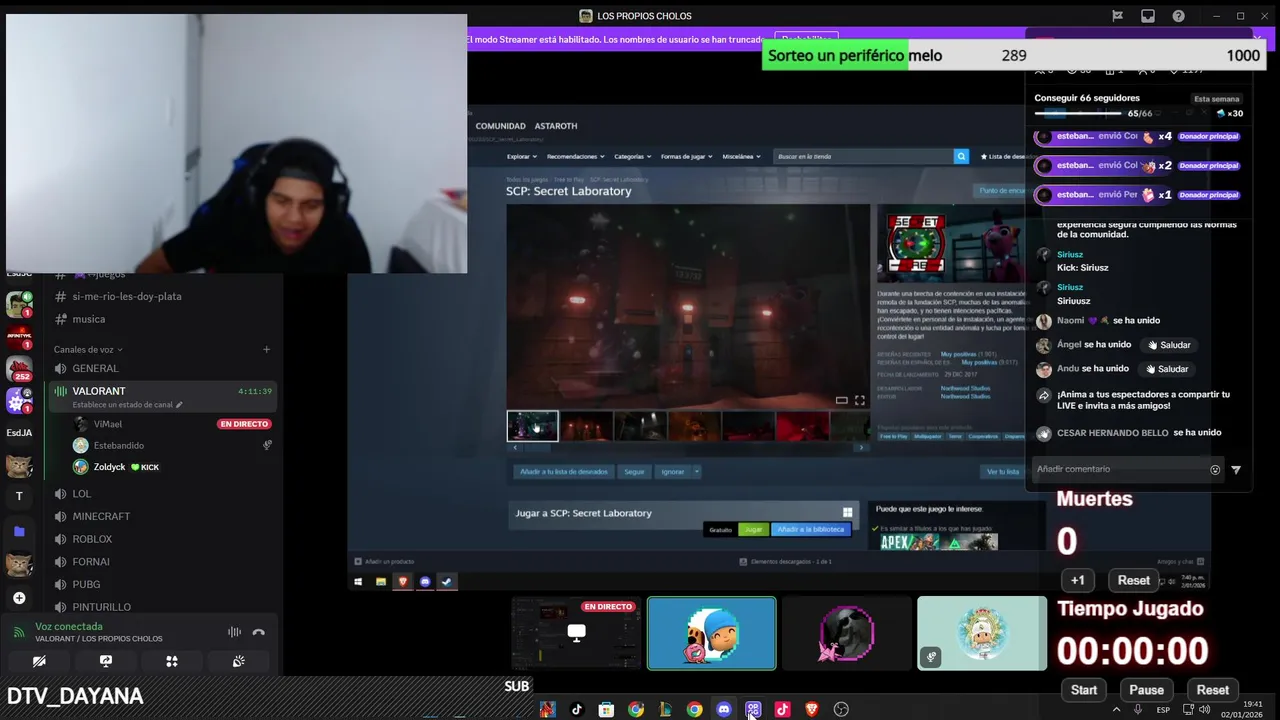Open the INFINITYVL server icon
This screenshot has width=1280, height=720.
[x=19, y=336]
